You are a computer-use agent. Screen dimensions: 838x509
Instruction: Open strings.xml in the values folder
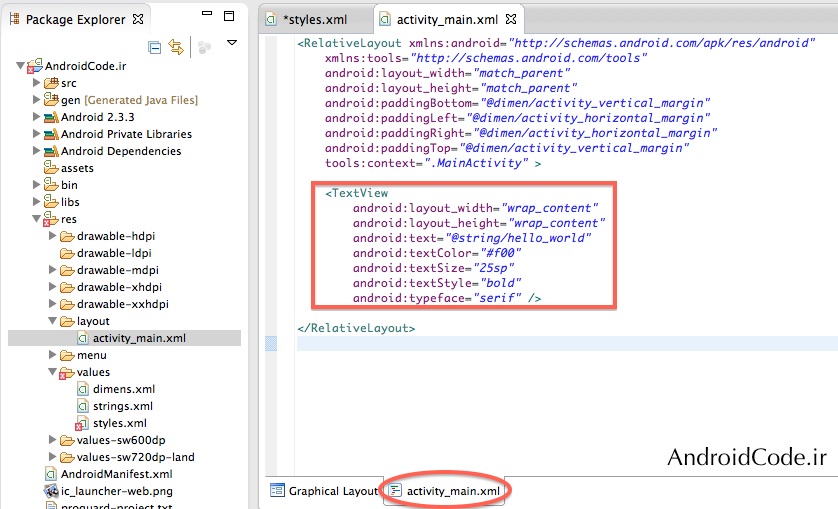122,406
